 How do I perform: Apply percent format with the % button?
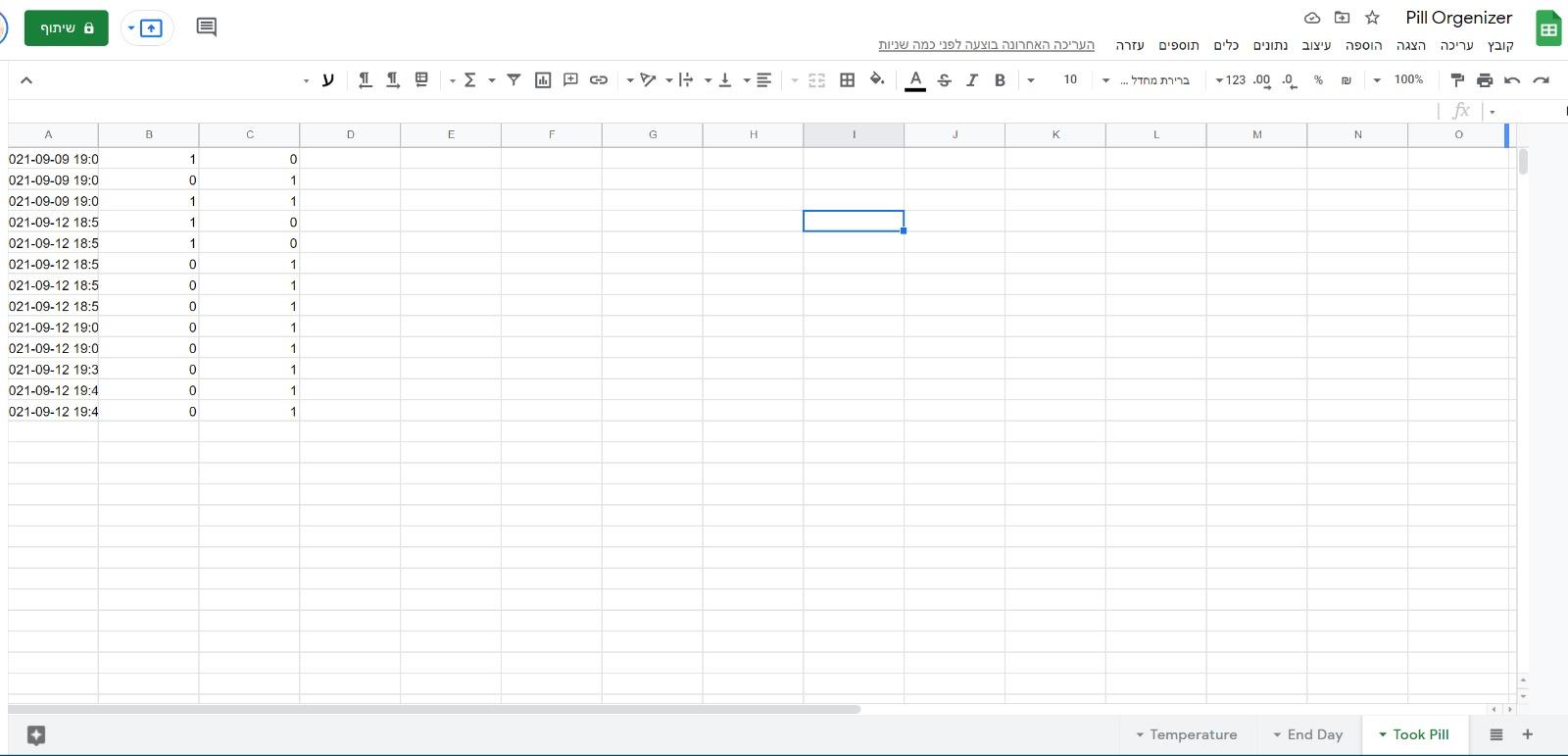coord(1319,80)
